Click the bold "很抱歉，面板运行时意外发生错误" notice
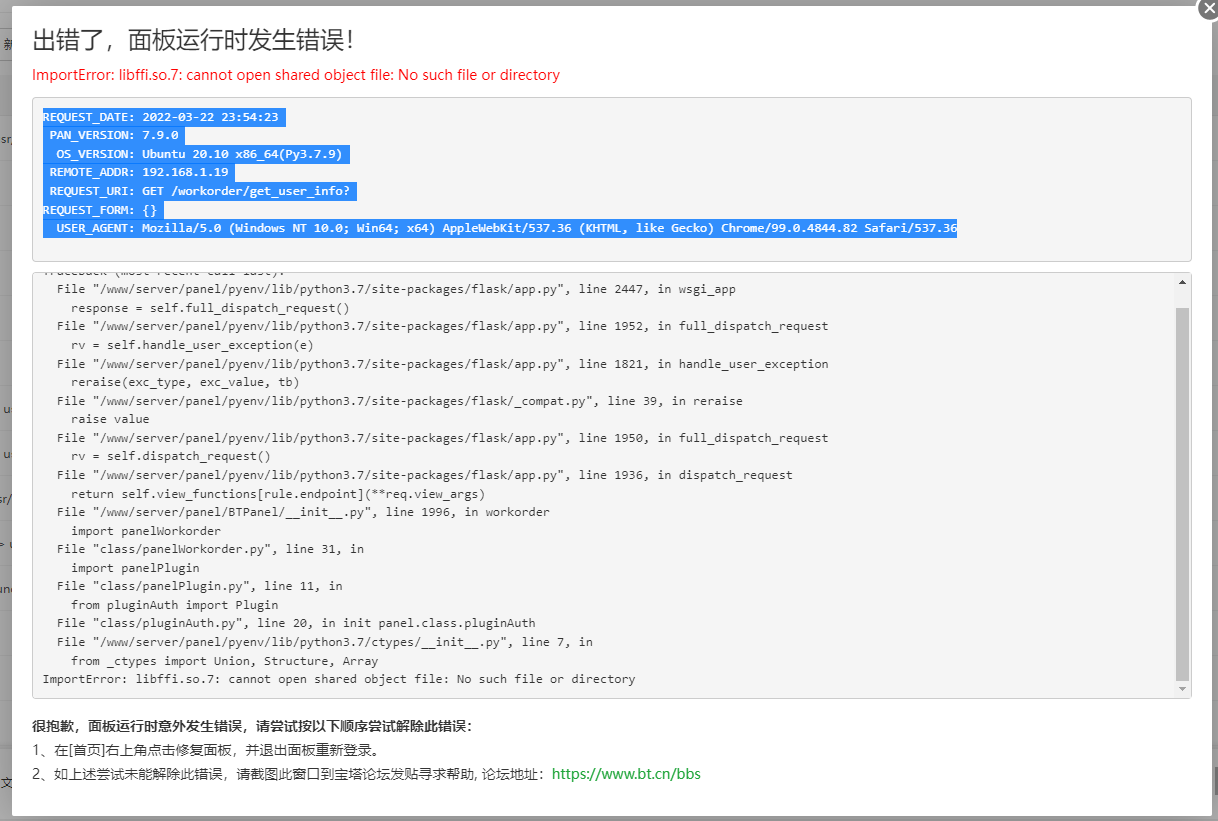Viewport: 1218px width, 821px height. pyautogui.click(x=252, y=726)
